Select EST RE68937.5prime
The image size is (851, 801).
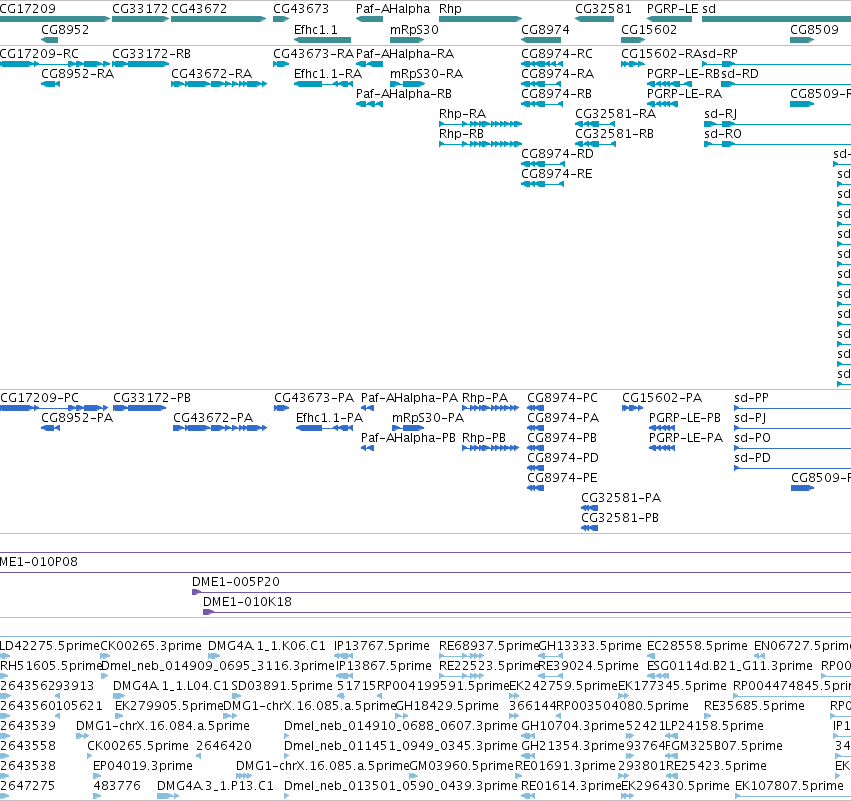tap(488, 646)
